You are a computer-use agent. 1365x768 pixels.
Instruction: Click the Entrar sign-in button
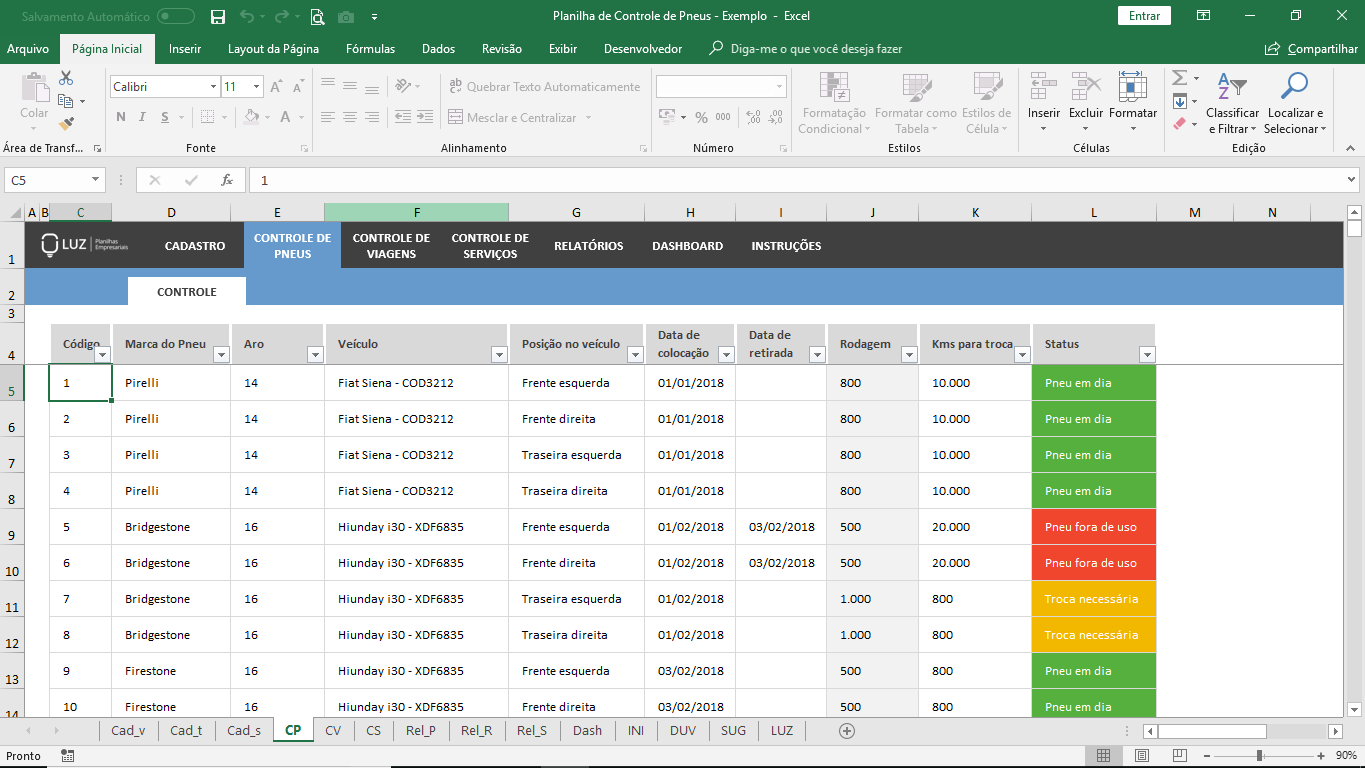(x=1144, y=16)
